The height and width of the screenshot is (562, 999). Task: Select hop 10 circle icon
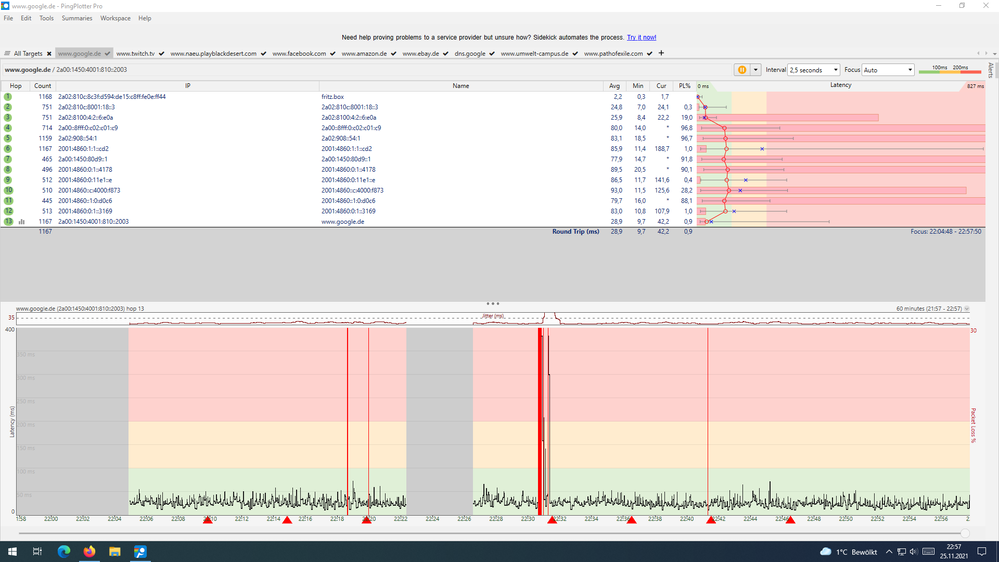pos(8,190)
